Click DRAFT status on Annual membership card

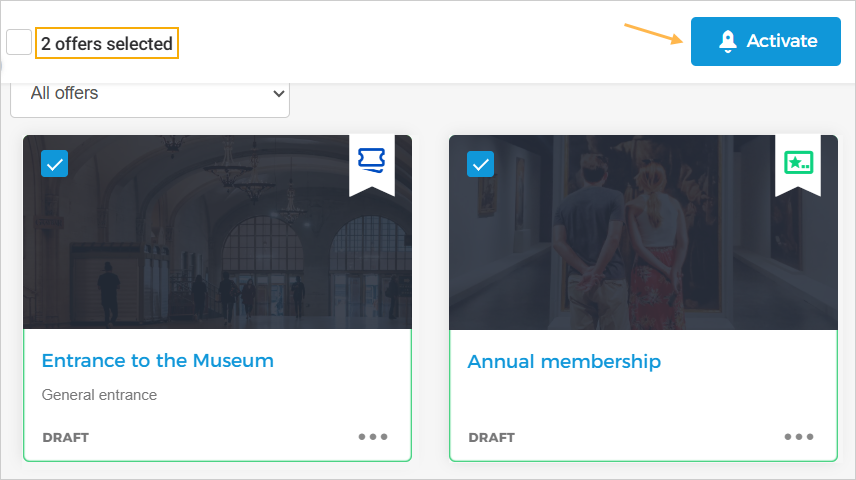491,438
